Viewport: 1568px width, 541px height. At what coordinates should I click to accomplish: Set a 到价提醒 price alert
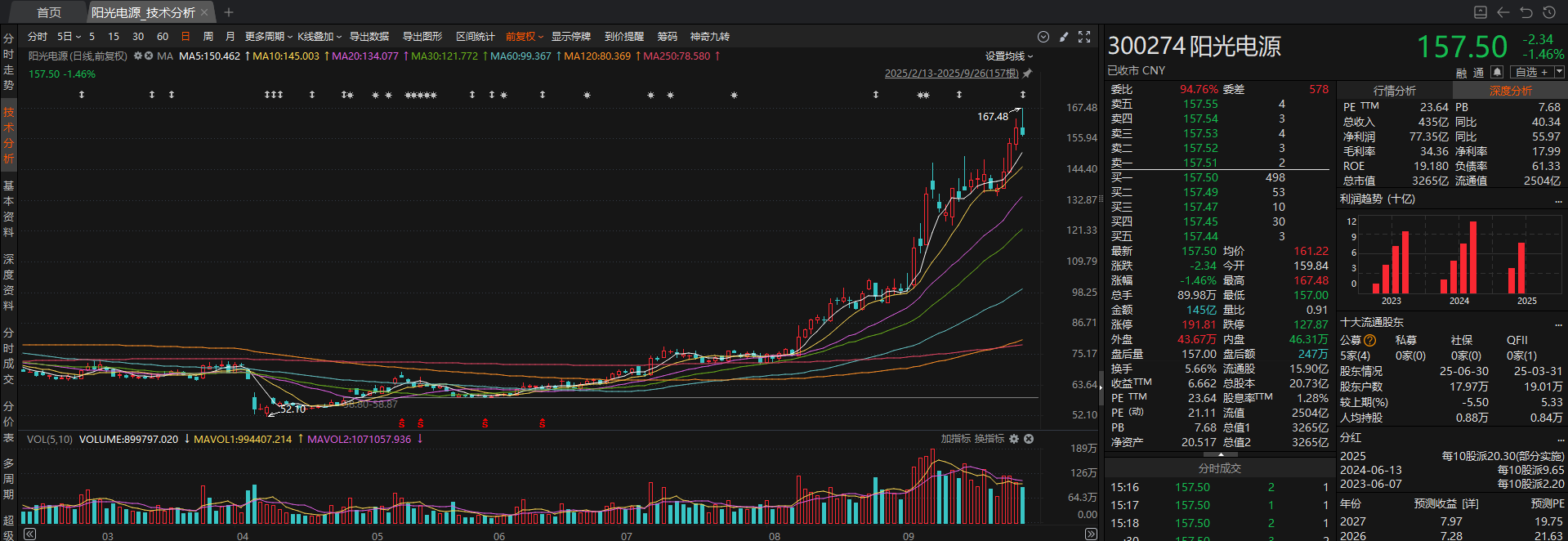624,37
